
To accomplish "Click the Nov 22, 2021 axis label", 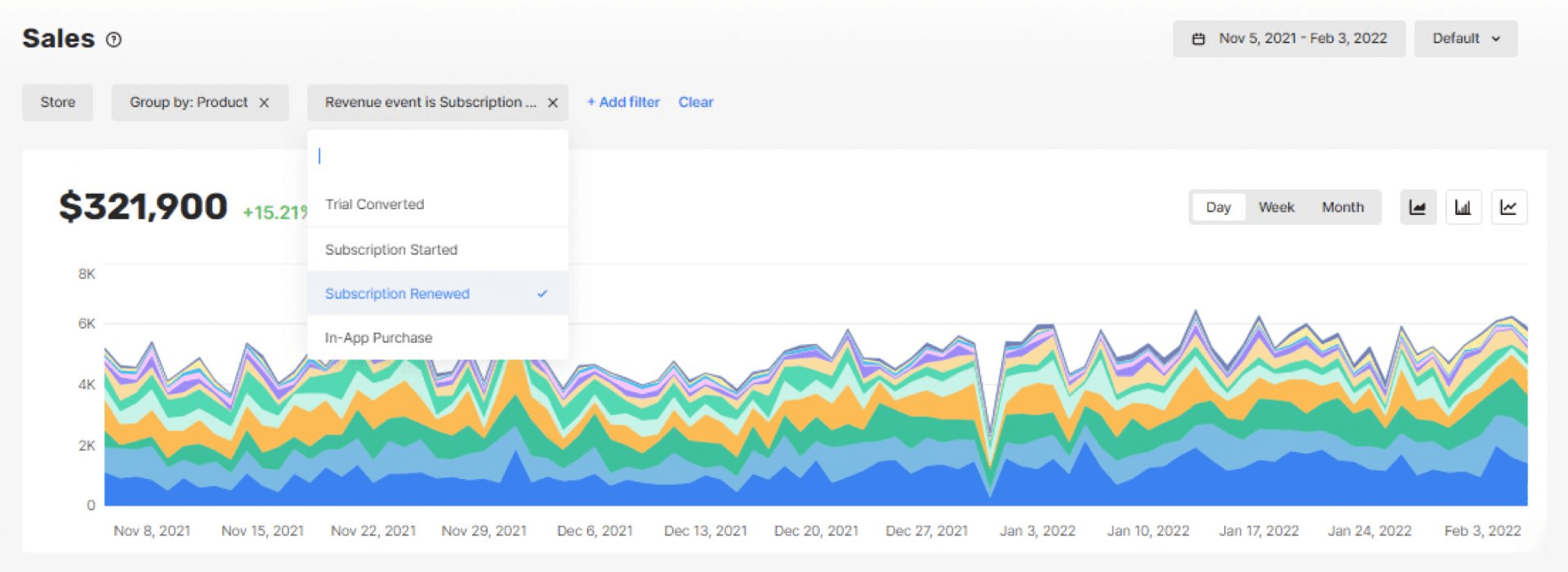I will (x=373, y=531).
